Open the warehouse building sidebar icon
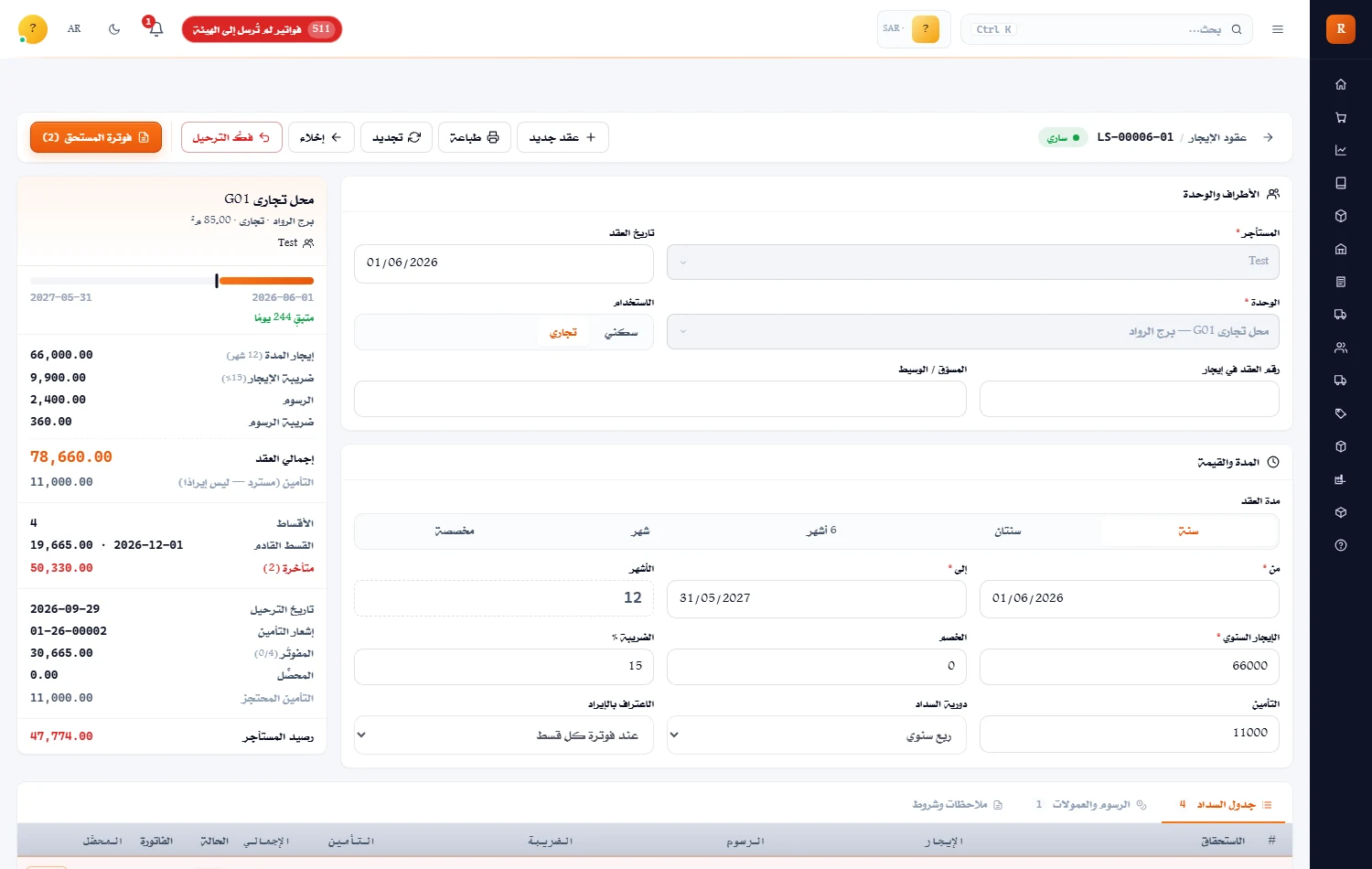 pyautogui.click(x=1341, y=249)
